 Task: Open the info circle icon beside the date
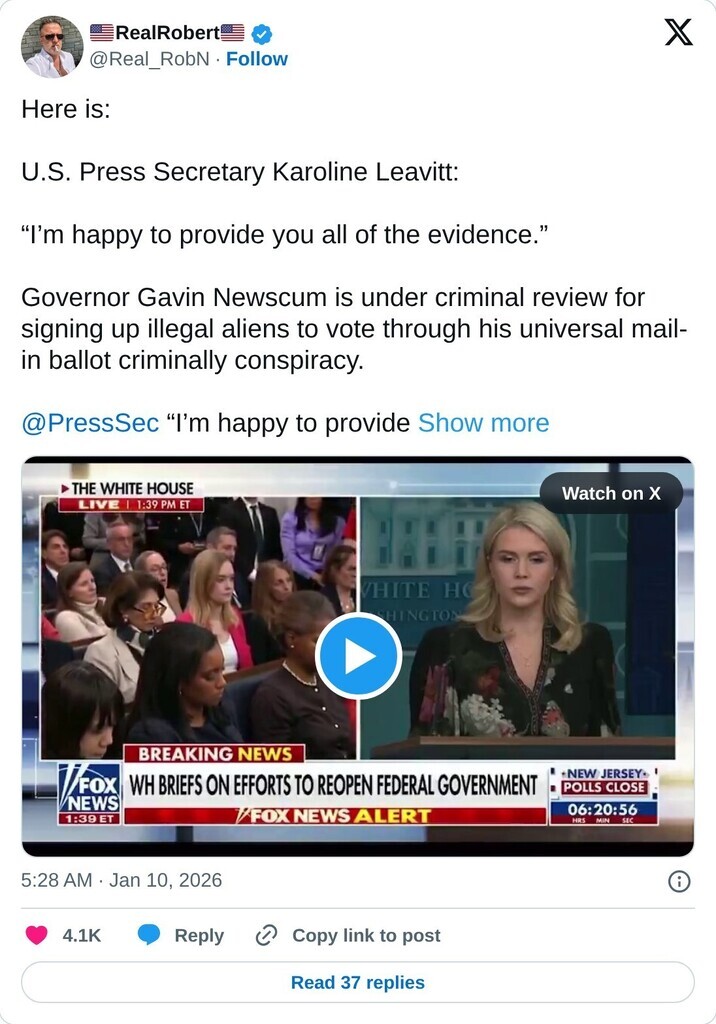pyautogui.click(x=679, y=882)
